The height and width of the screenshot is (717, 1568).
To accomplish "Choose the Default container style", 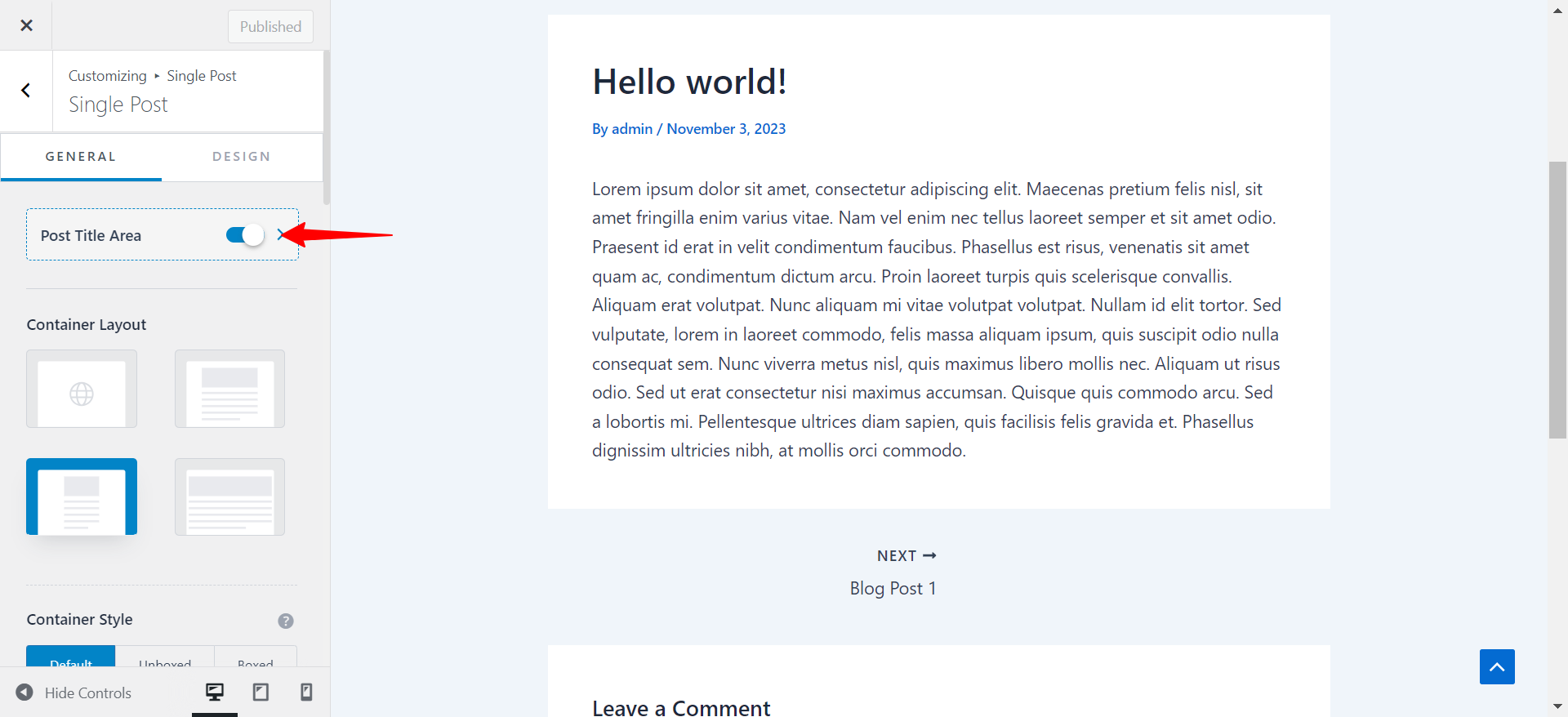I will click(71, 657).
